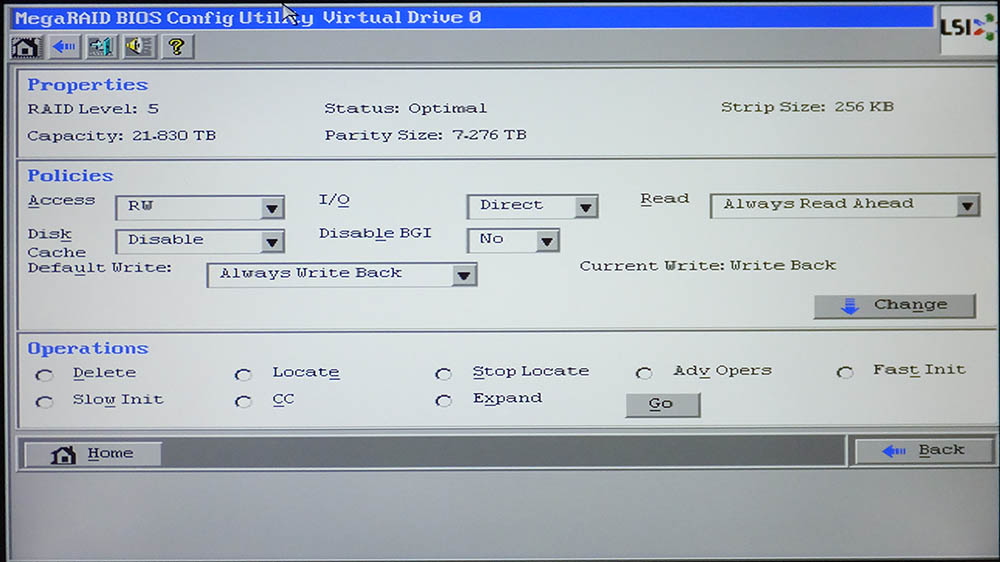Select the Stop Locate radio button

pos(443,374)
